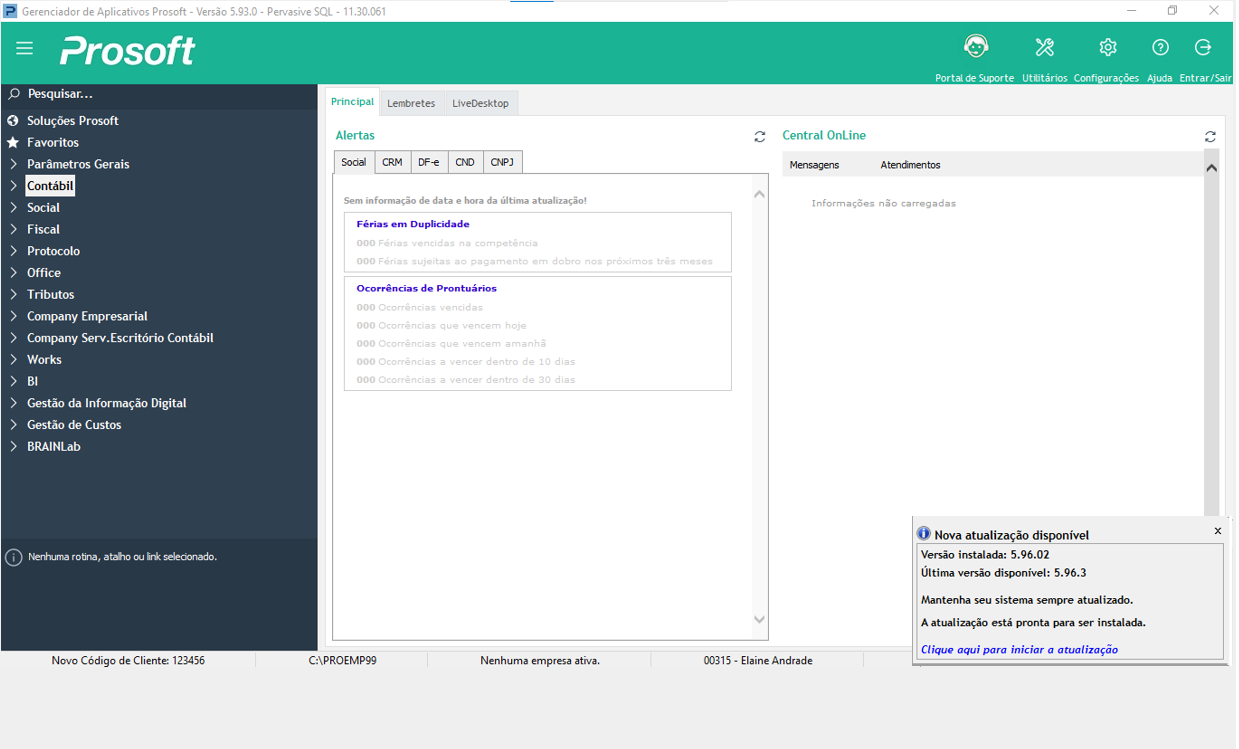Select BRAINLab in the sidebar
This screenshot has width=1239, height=749.
pyautogui.click(x=53, y=447)
